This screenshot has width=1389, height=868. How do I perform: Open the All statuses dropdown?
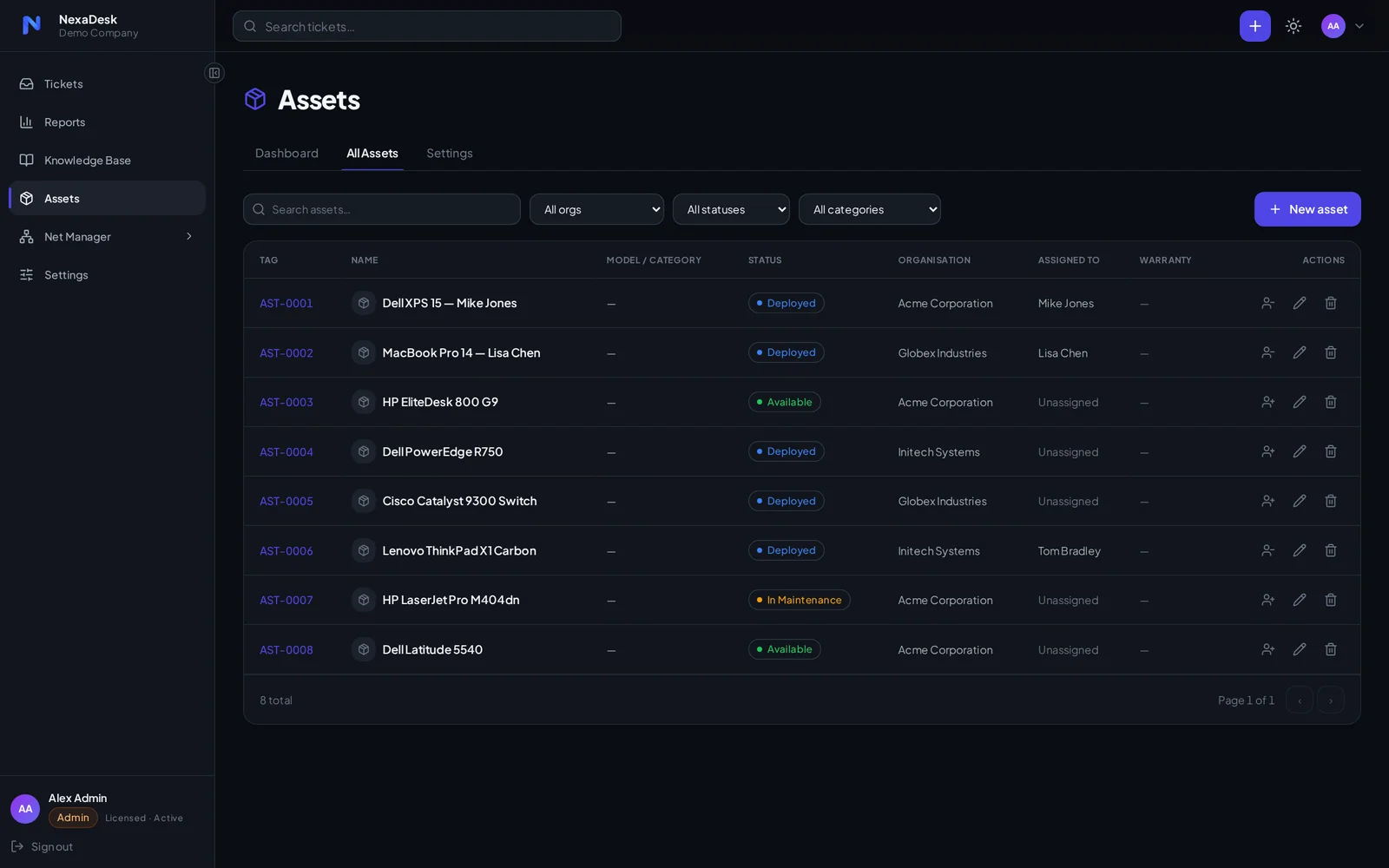click(731, 209)
